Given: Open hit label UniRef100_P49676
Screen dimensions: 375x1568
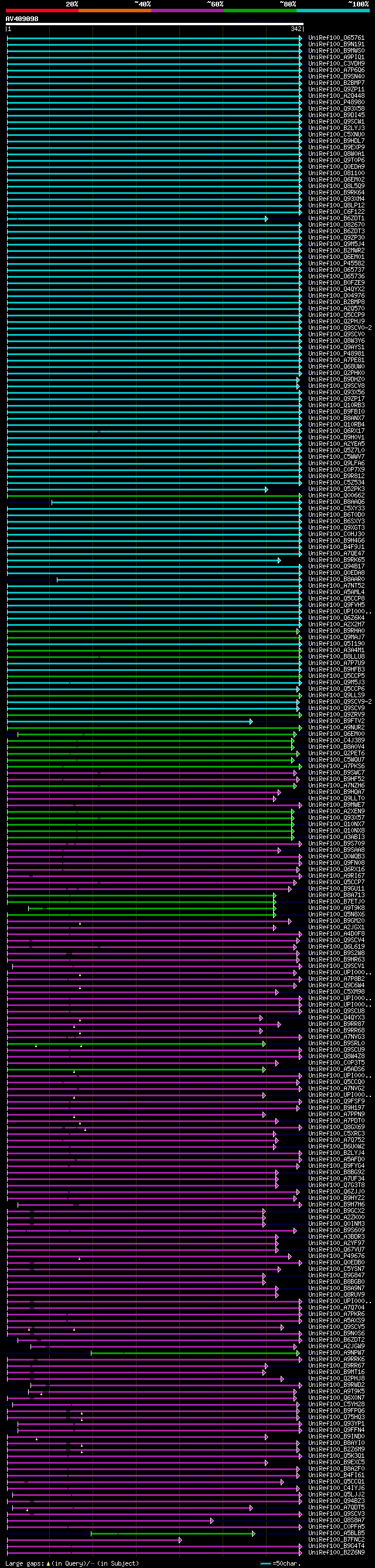Looking at the screenshot, I should pos(337,1256).
